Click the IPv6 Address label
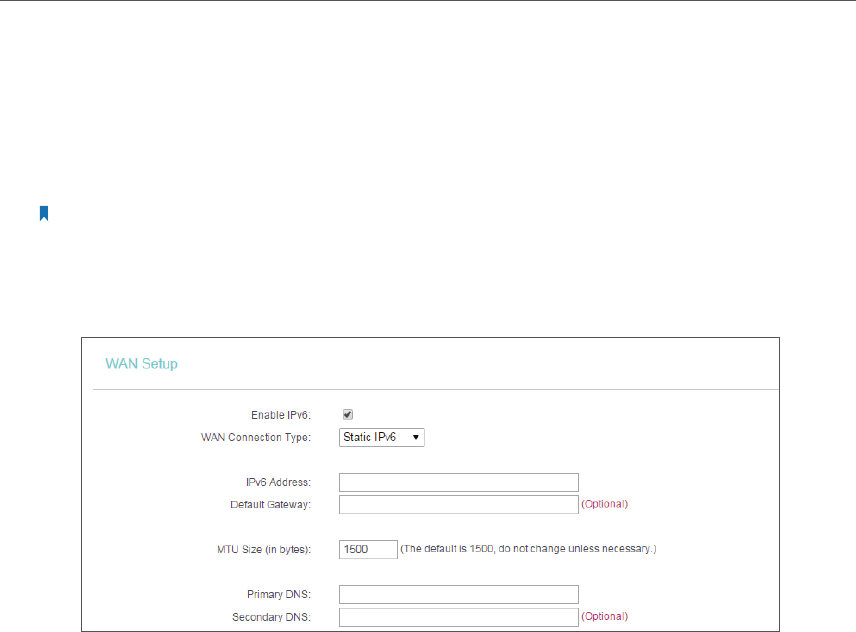 click(x=278, y=482)
